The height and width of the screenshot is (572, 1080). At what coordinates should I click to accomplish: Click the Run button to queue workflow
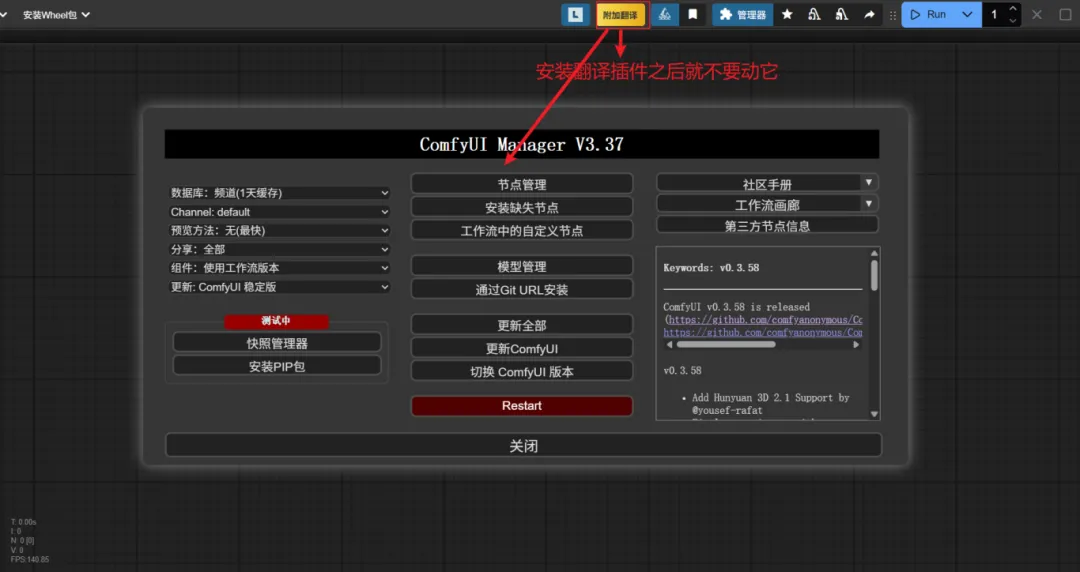click(928, 14)
